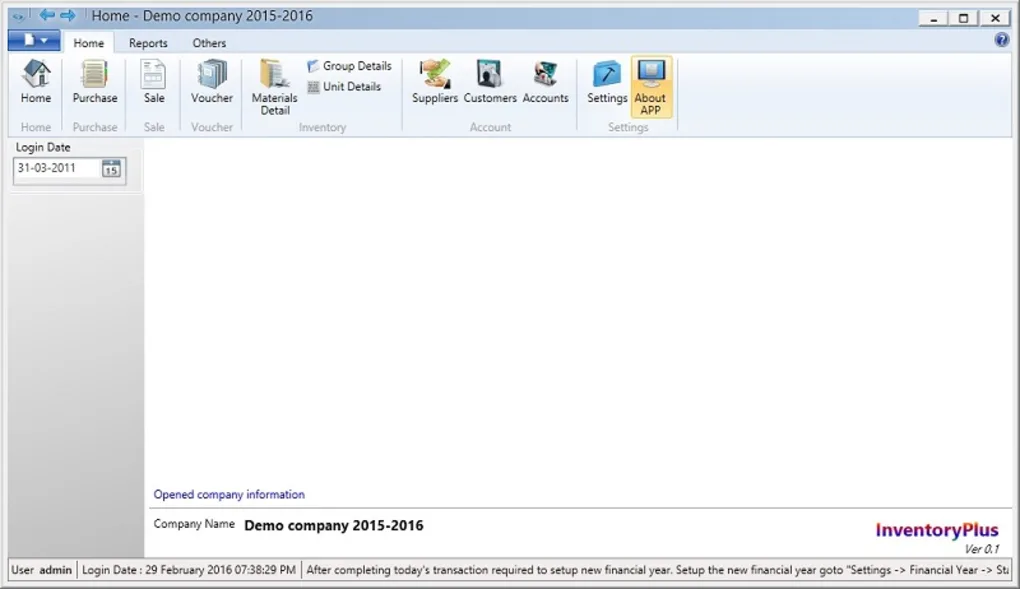
Task: Click the Opened company information link
Action: tap(228, 494)
